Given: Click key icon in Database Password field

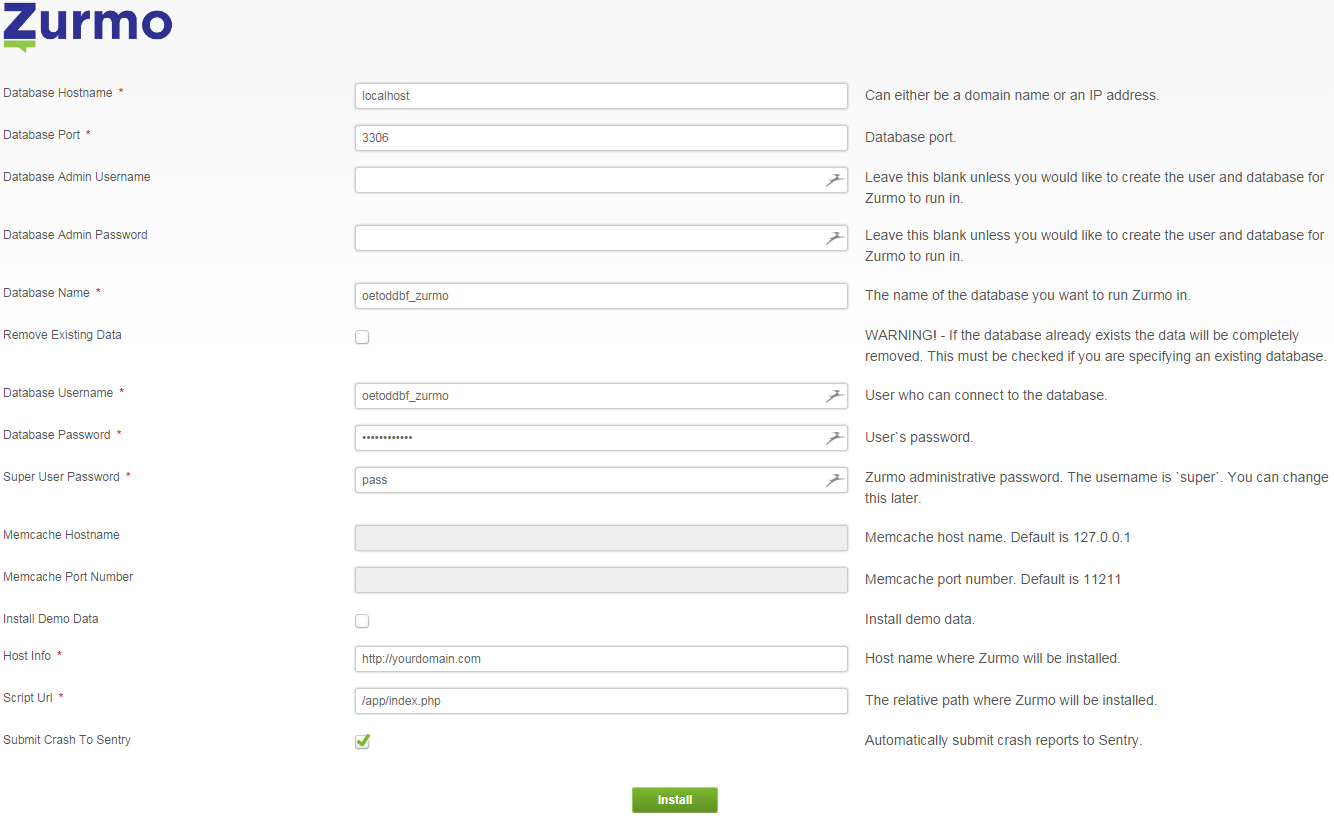Looking at the screenshot, I should coord(834,438).
